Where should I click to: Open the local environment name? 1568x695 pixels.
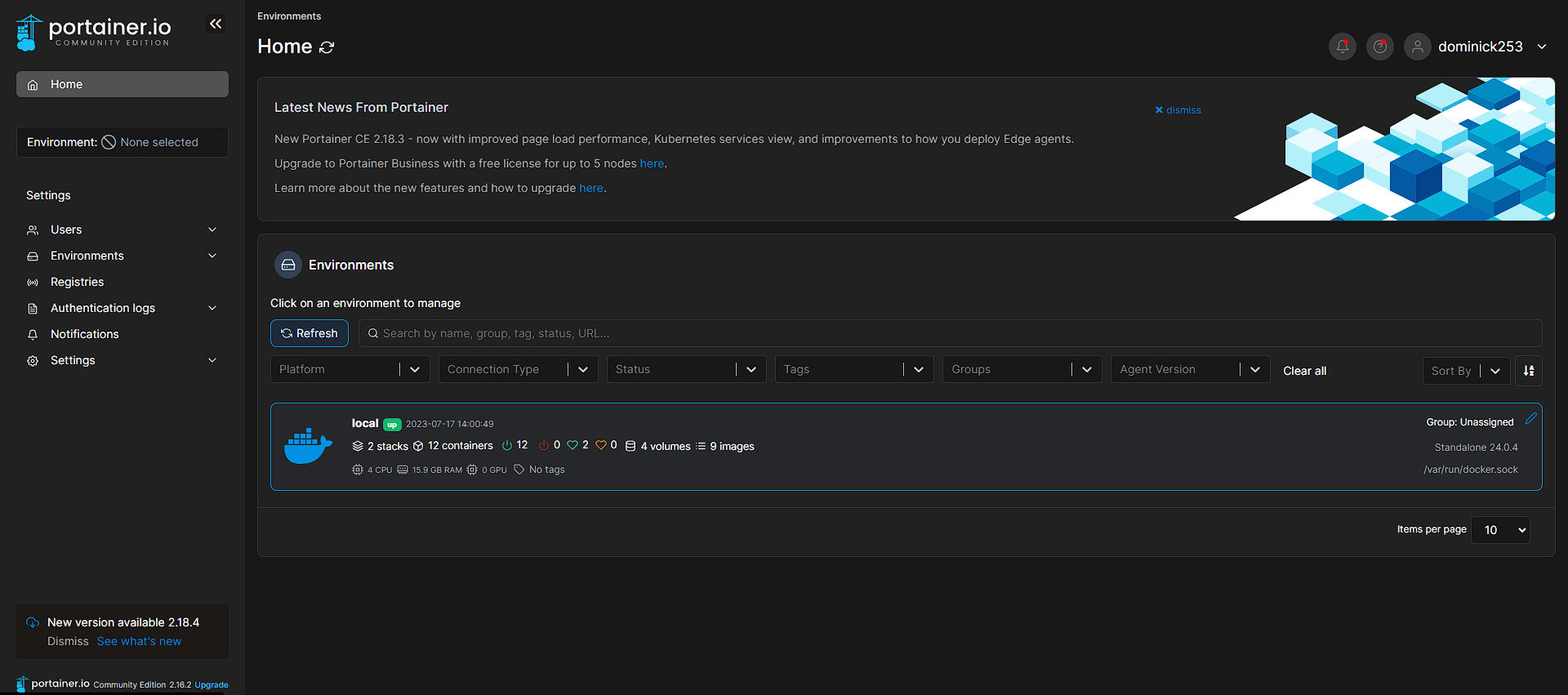point(365,423)
